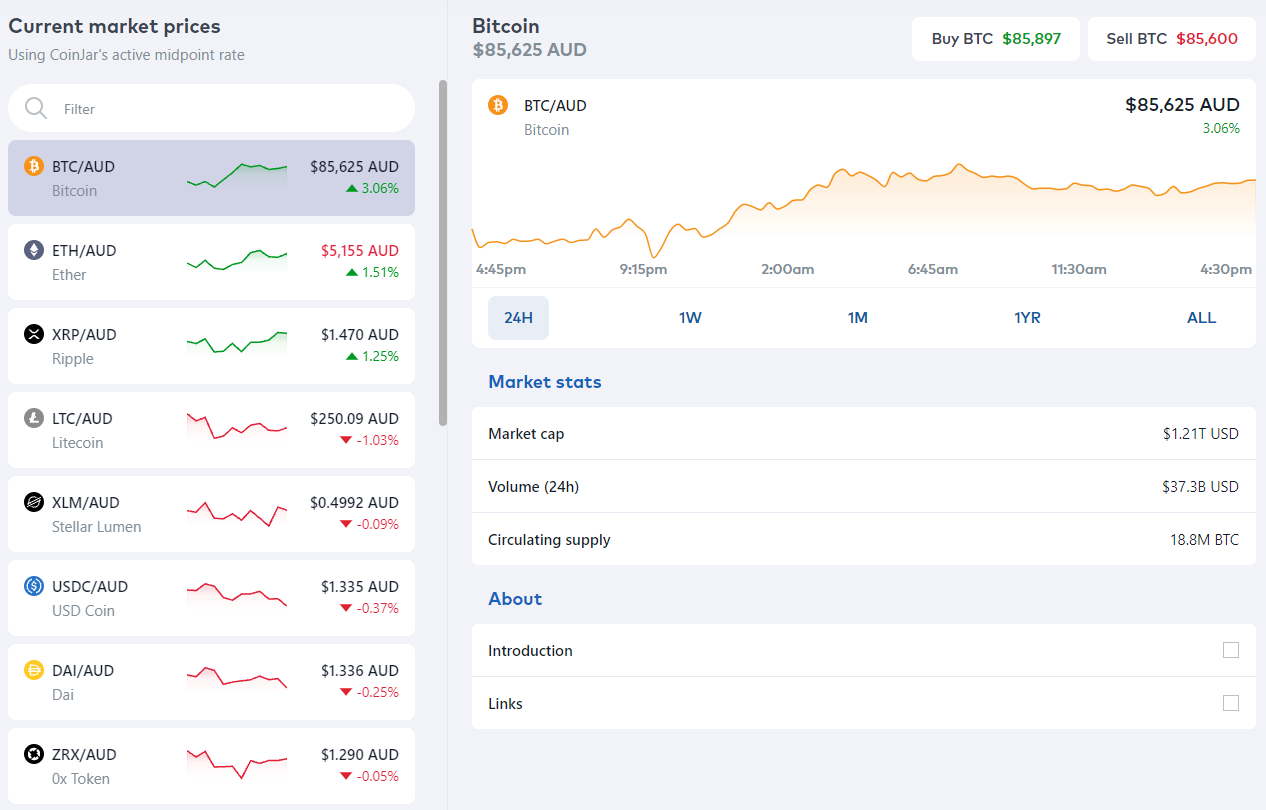1266x810 pixels.
Task: Select the LTC/AUD pair label
Action: 82,418
